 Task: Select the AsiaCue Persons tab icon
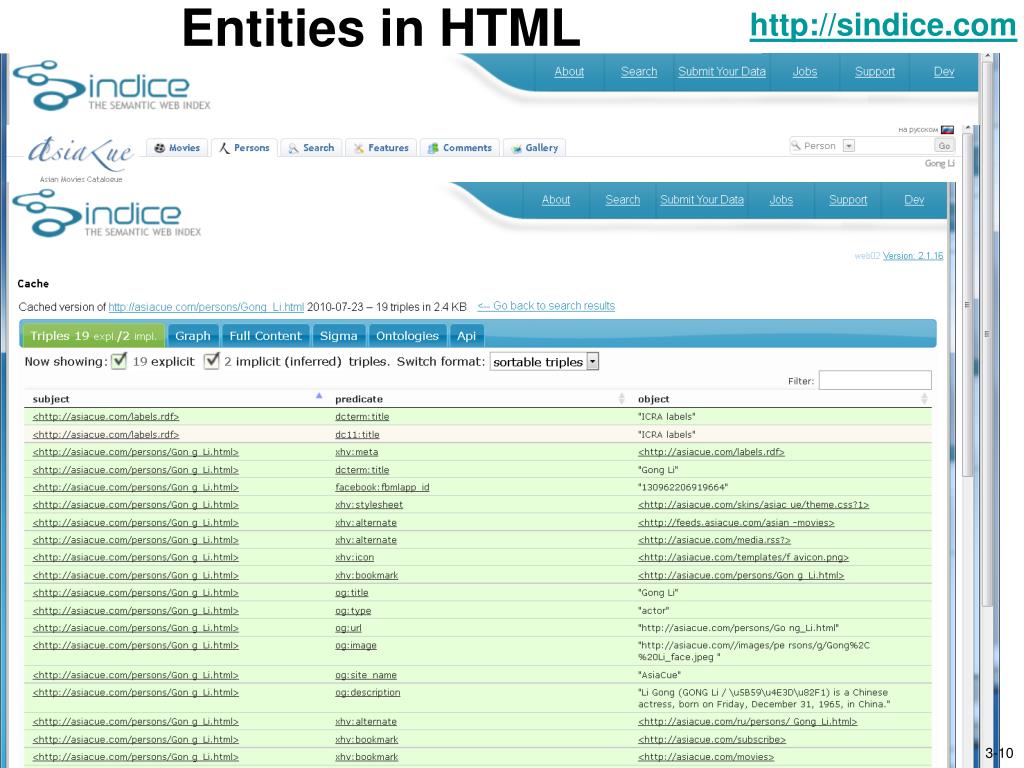click(x=224, y=148)
